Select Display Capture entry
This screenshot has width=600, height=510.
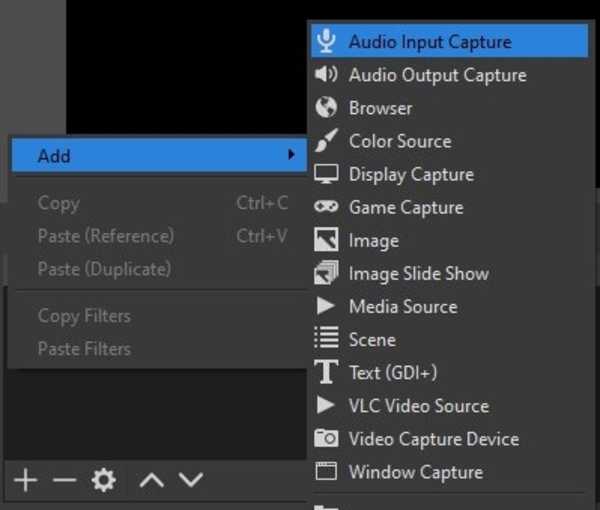[x=450, y=174]
